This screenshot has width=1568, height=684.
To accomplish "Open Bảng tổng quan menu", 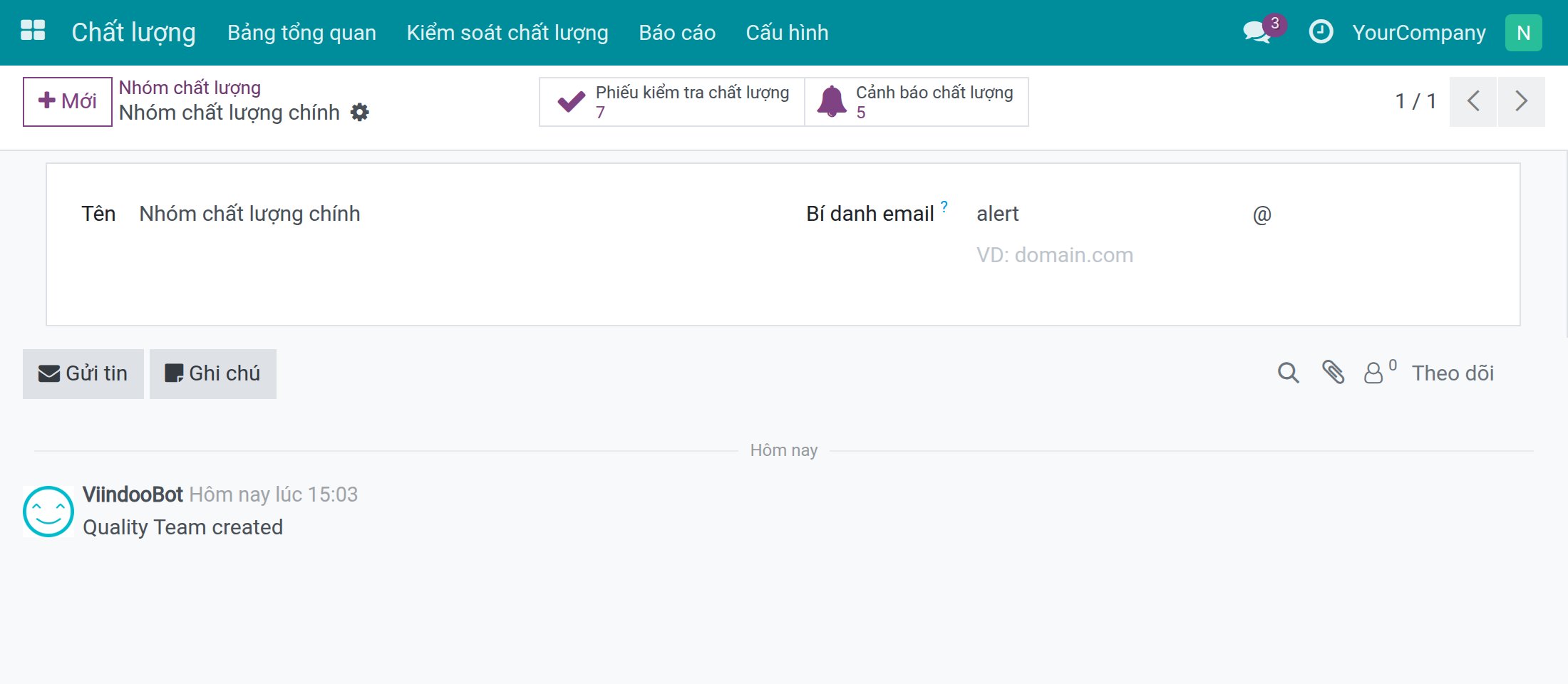I will point(301,33).
